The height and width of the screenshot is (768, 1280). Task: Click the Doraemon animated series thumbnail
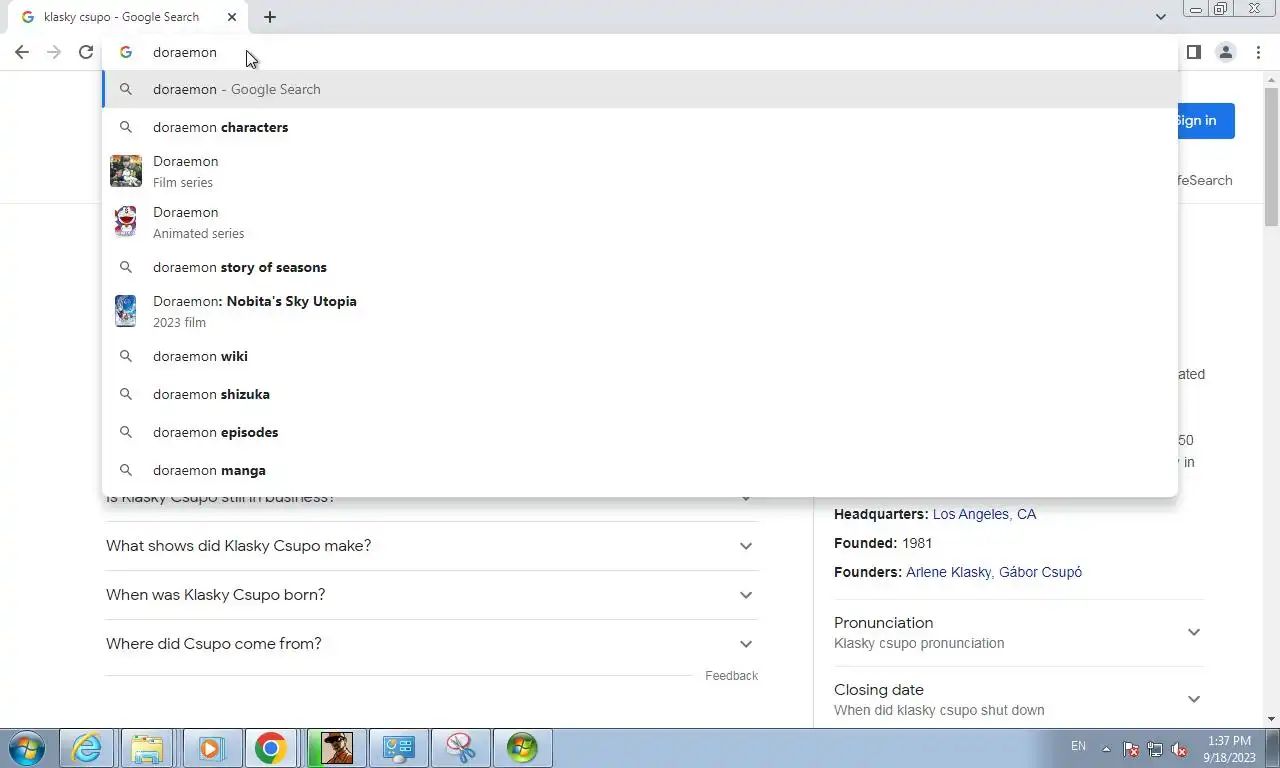126,222
